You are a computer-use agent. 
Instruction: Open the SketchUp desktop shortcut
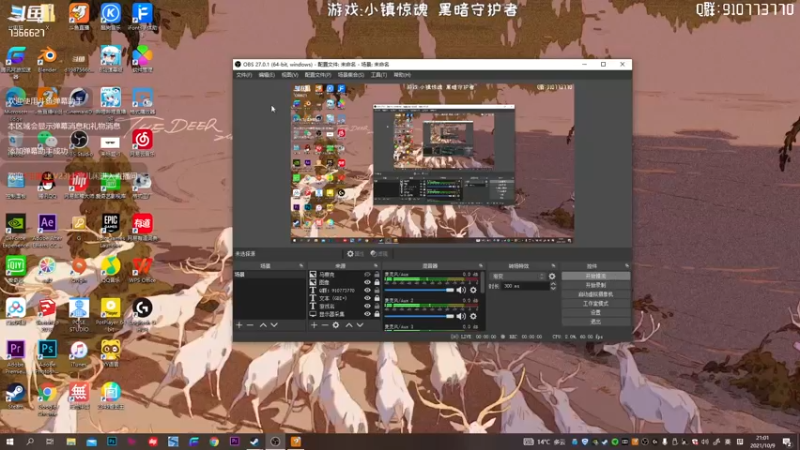coord(47,312)
